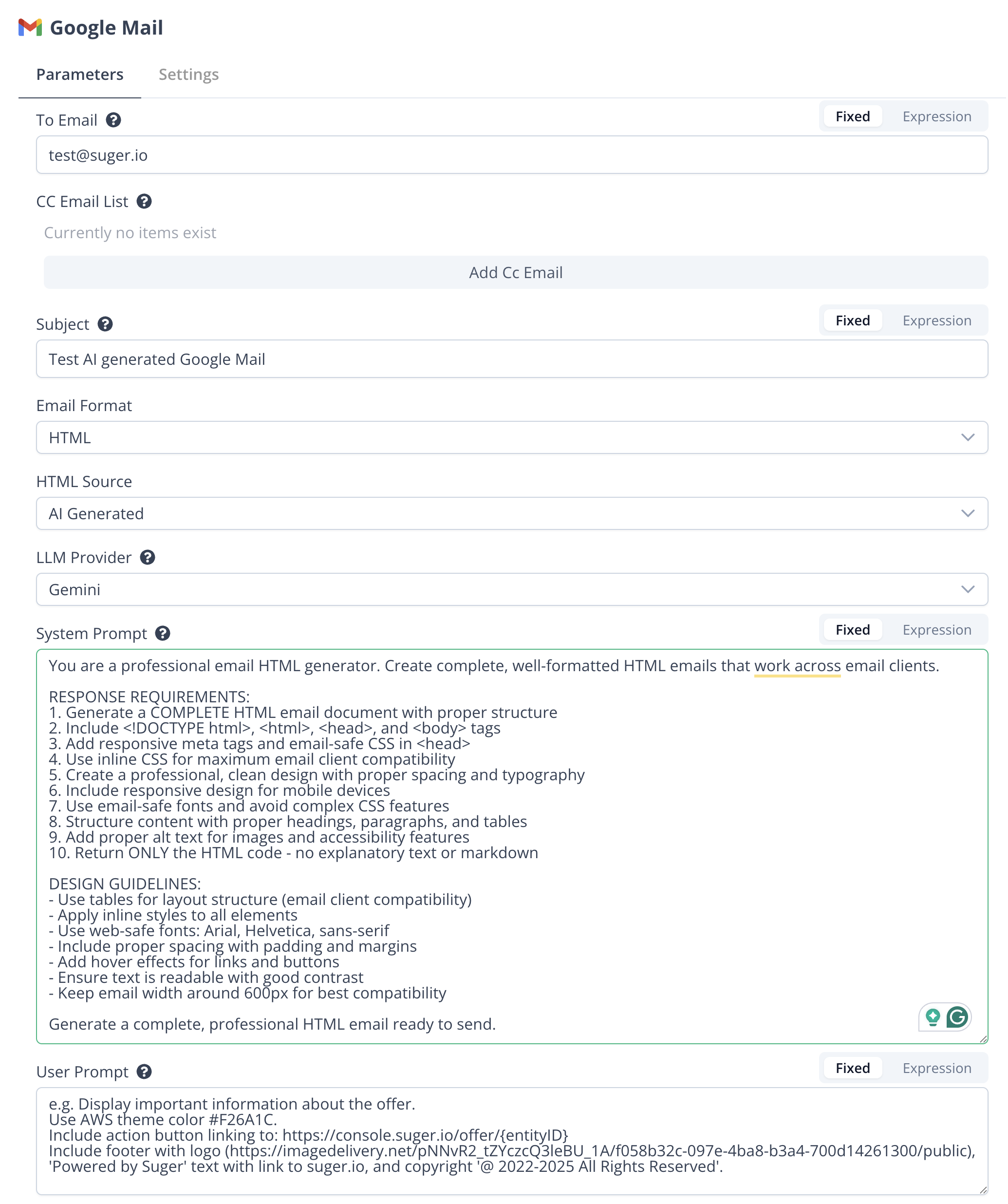
Task: Expand the HTML Source dropdown
Action: point(512,514)
